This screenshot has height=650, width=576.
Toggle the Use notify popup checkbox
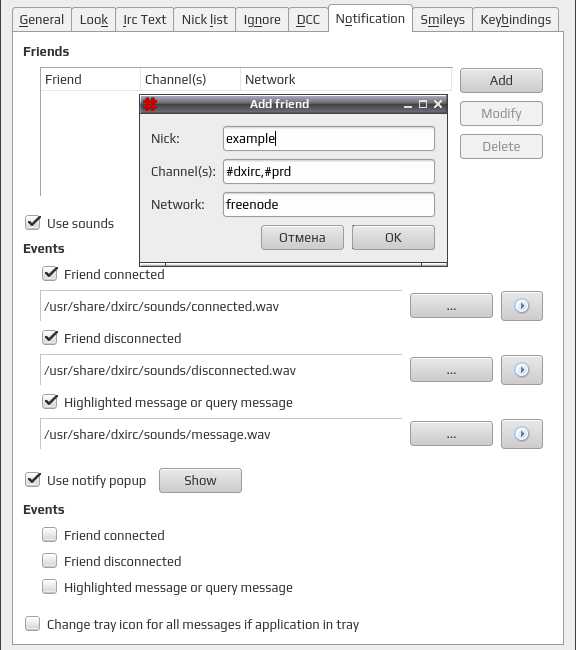[x=33, y=480]
